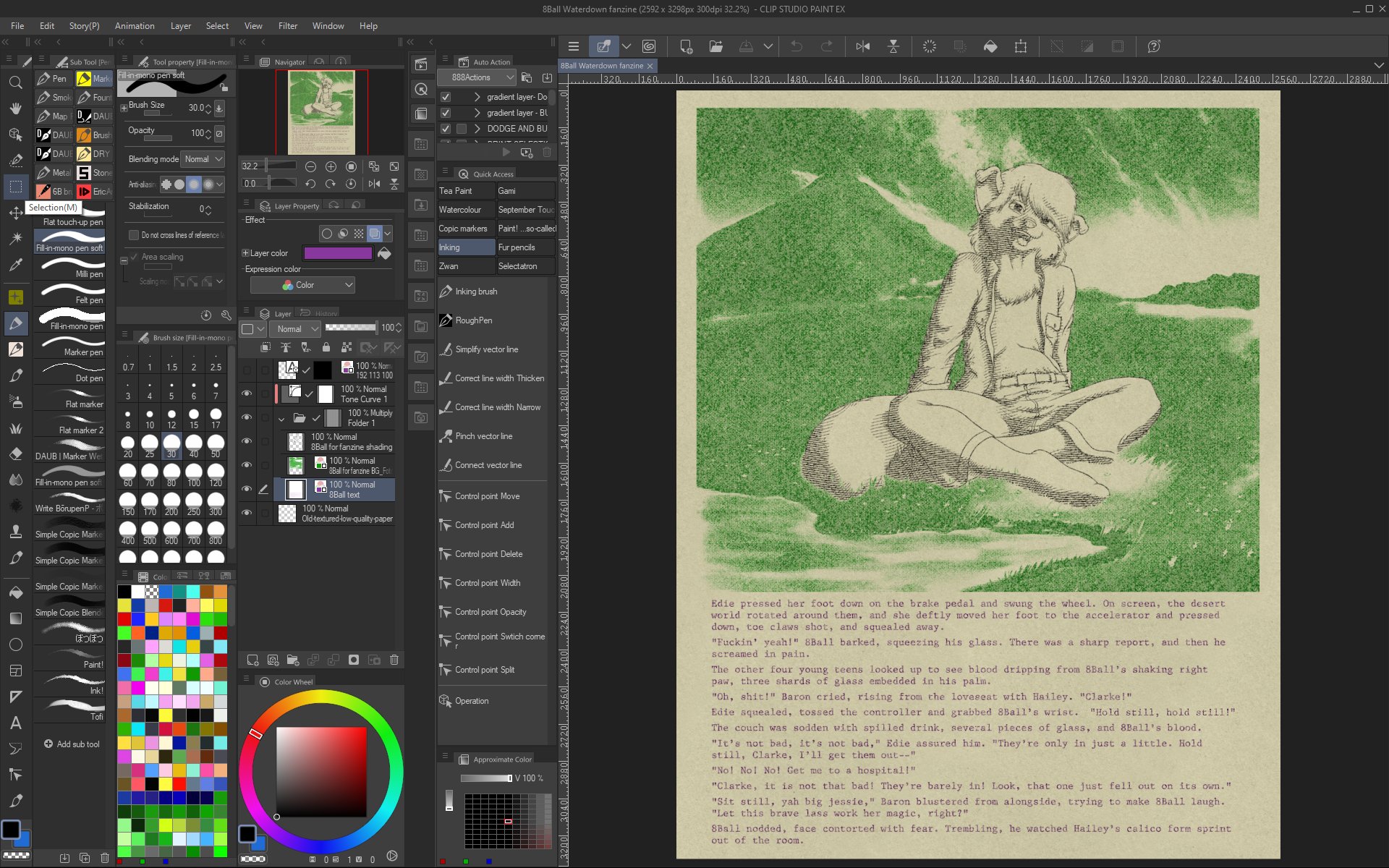Select the Hand move tool

click(15, 109)
